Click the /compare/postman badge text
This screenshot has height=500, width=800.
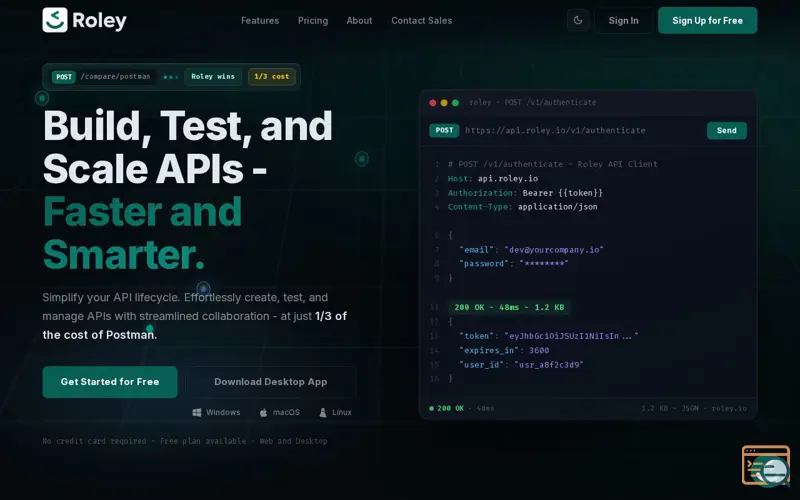115,77
